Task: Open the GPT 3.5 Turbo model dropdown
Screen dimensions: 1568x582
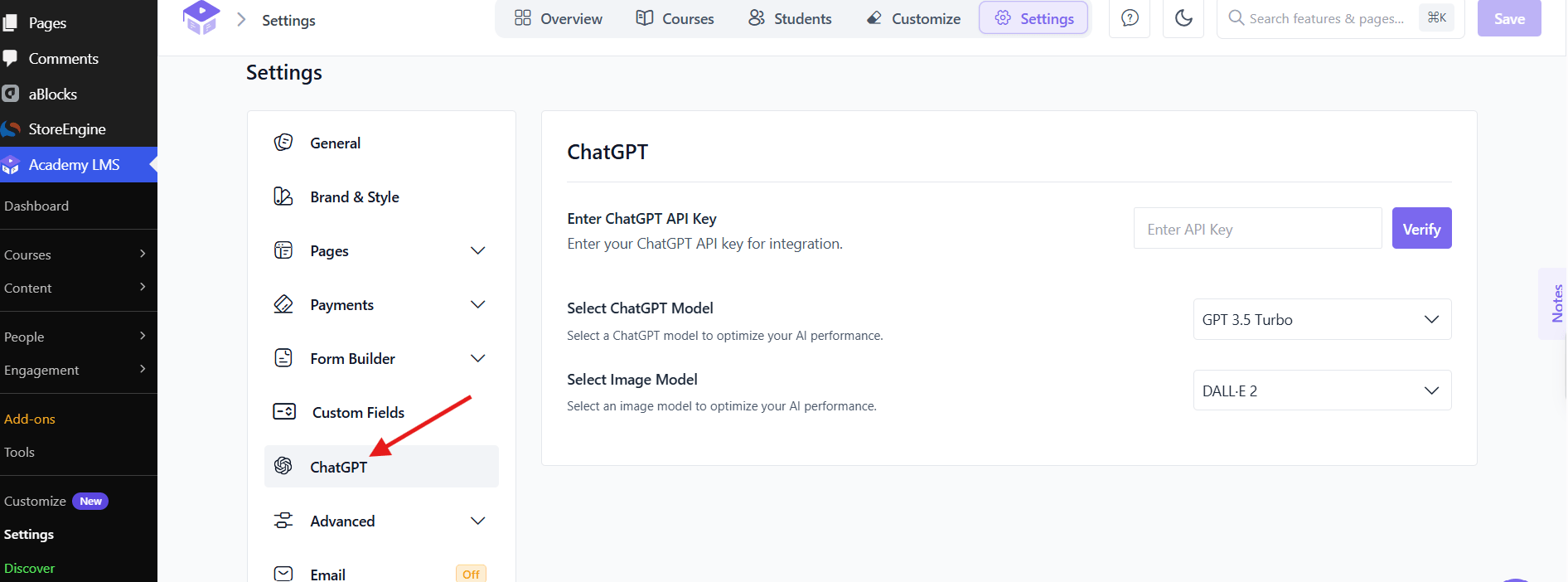Action: click(x=1322, y=319)
